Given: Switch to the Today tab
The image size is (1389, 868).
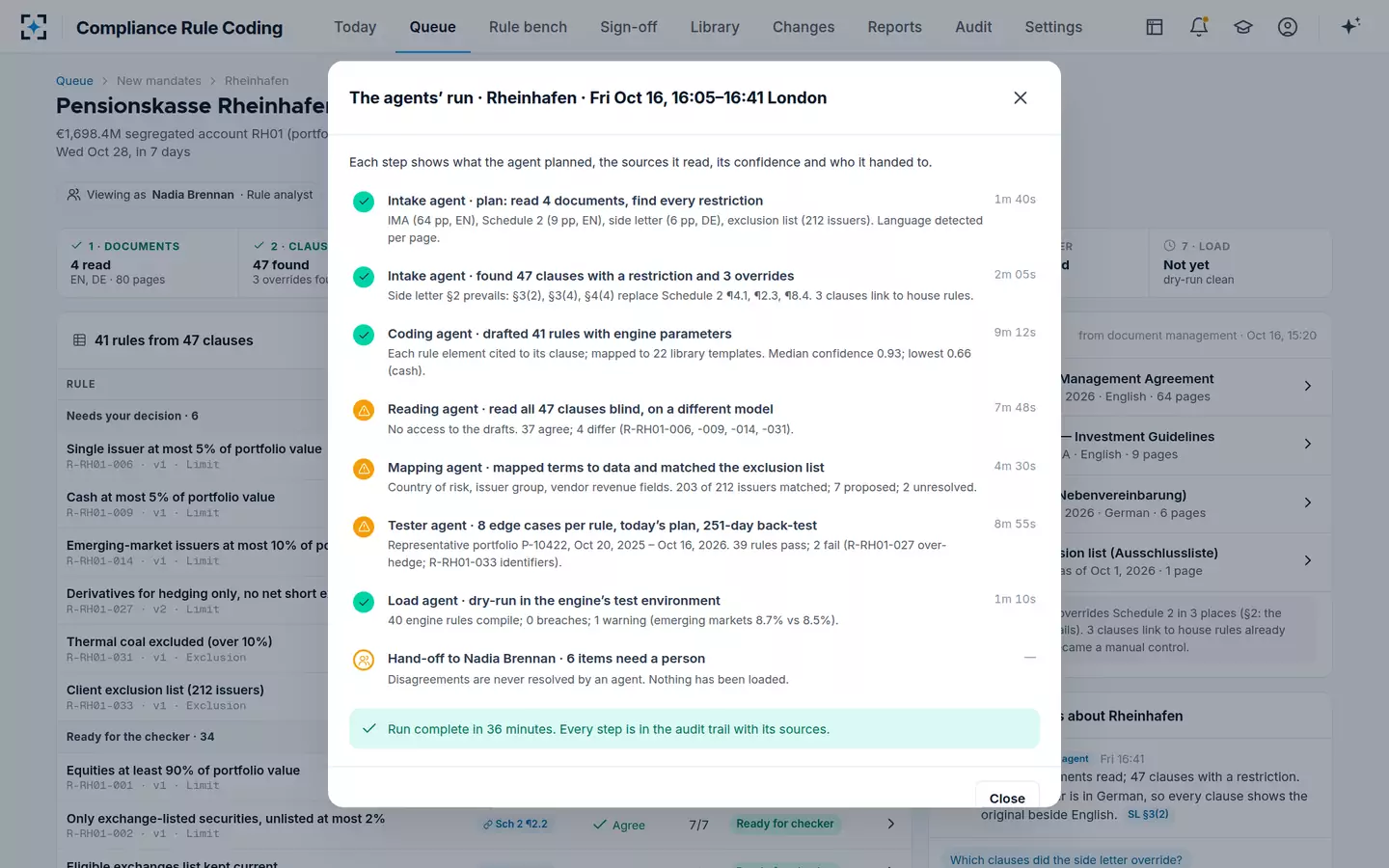Looking at the screenshot, I should pos(355,27).
